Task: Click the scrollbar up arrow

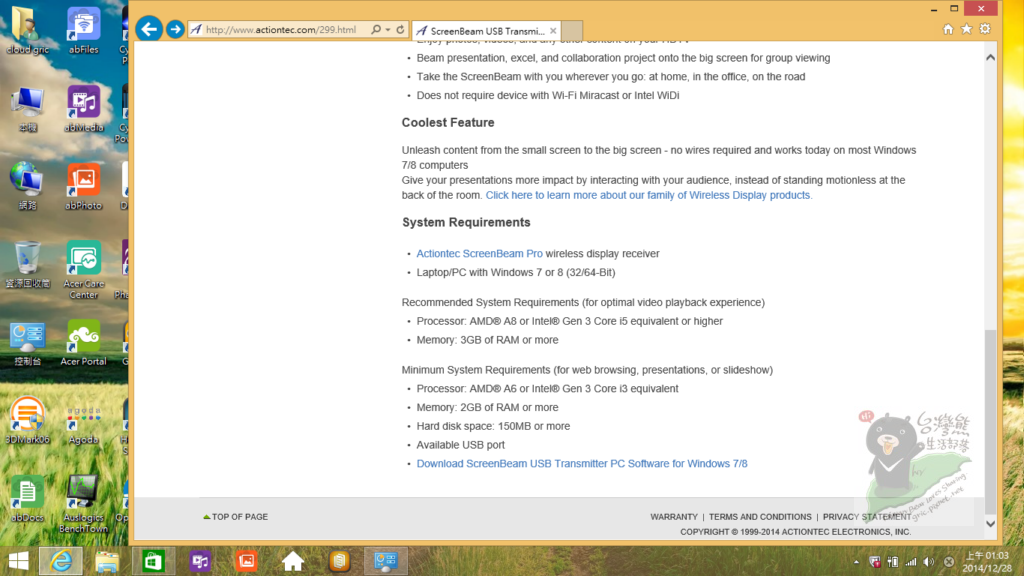Action: coord(990,57)
